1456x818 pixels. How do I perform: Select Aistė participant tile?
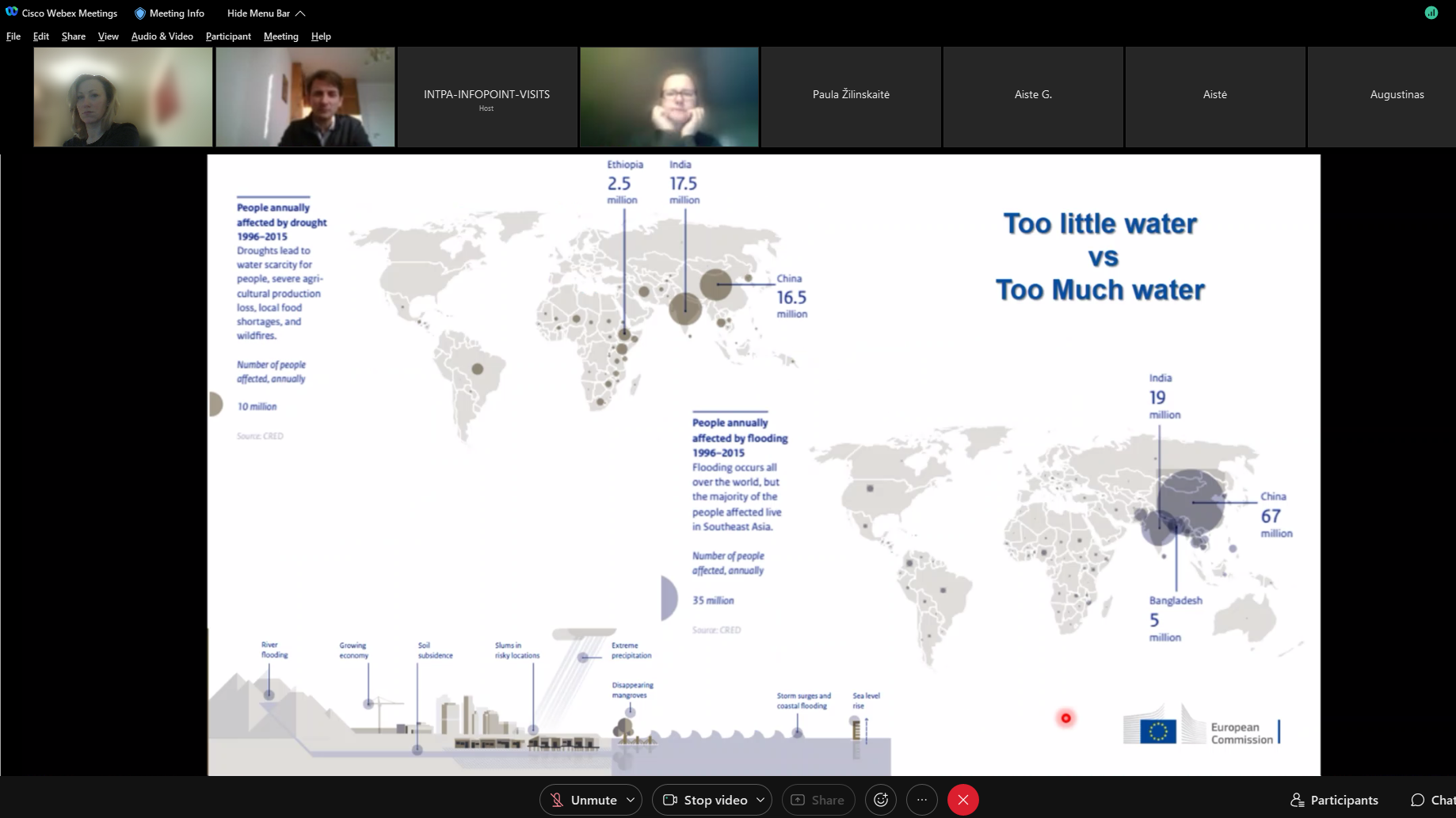pos(1215,97)
